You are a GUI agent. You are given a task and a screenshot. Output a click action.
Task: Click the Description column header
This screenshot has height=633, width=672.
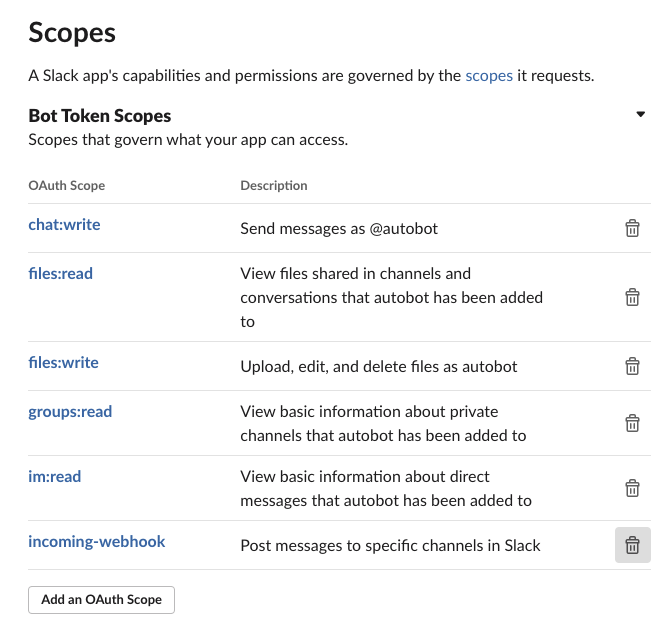(274, 185)
